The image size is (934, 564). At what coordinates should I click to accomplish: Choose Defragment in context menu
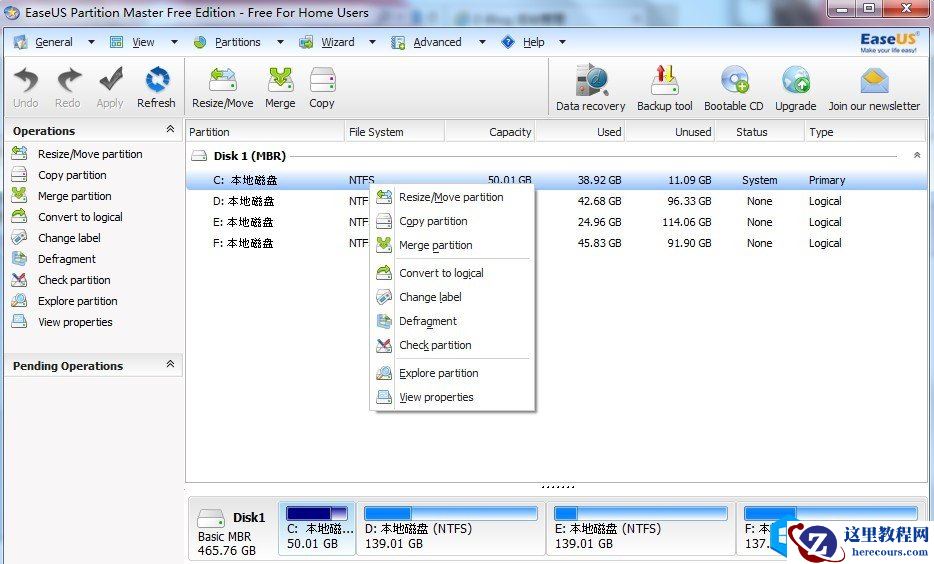[452, 321]
